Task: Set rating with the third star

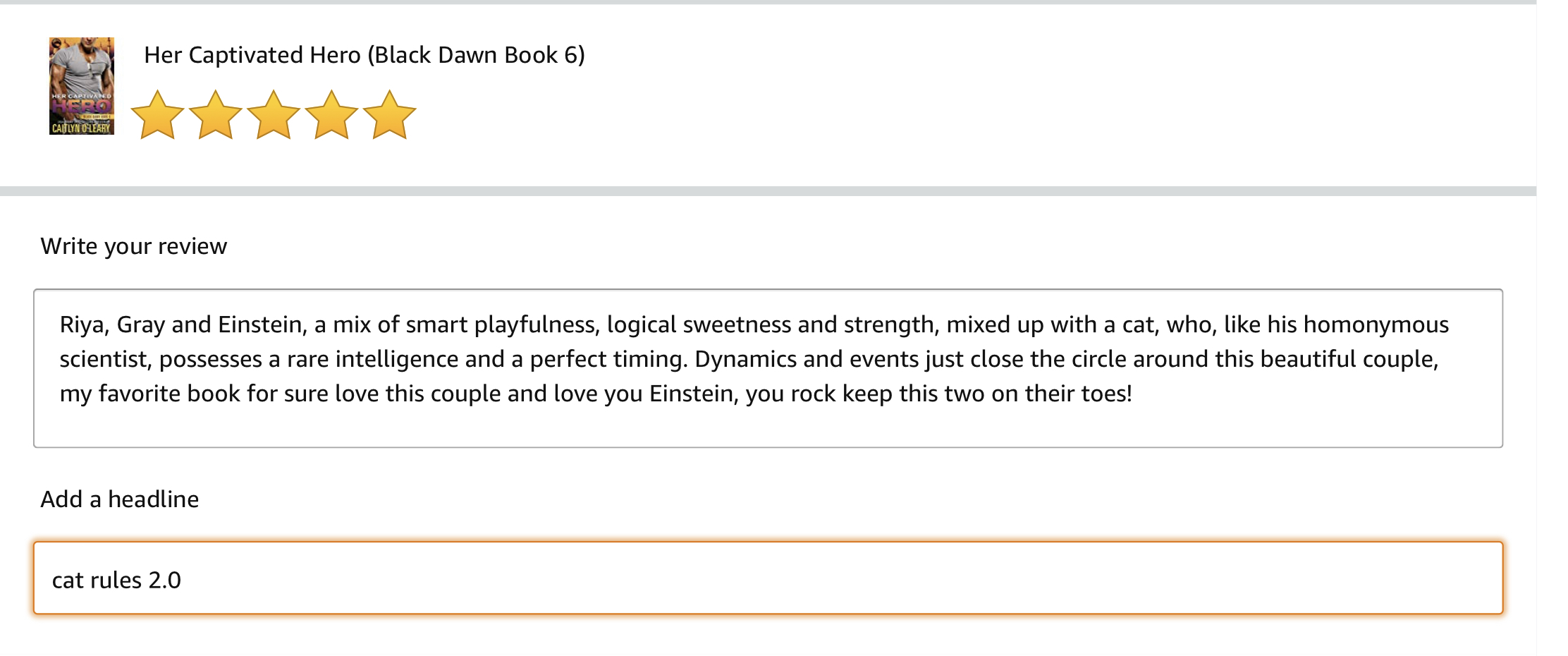Action: pyautogui.click(x=274, y=115)
